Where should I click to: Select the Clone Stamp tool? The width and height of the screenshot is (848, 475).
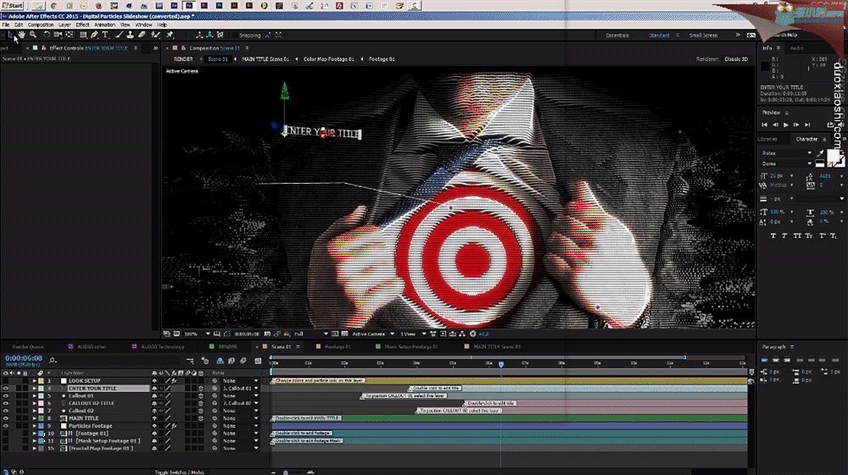pos(130,35)
